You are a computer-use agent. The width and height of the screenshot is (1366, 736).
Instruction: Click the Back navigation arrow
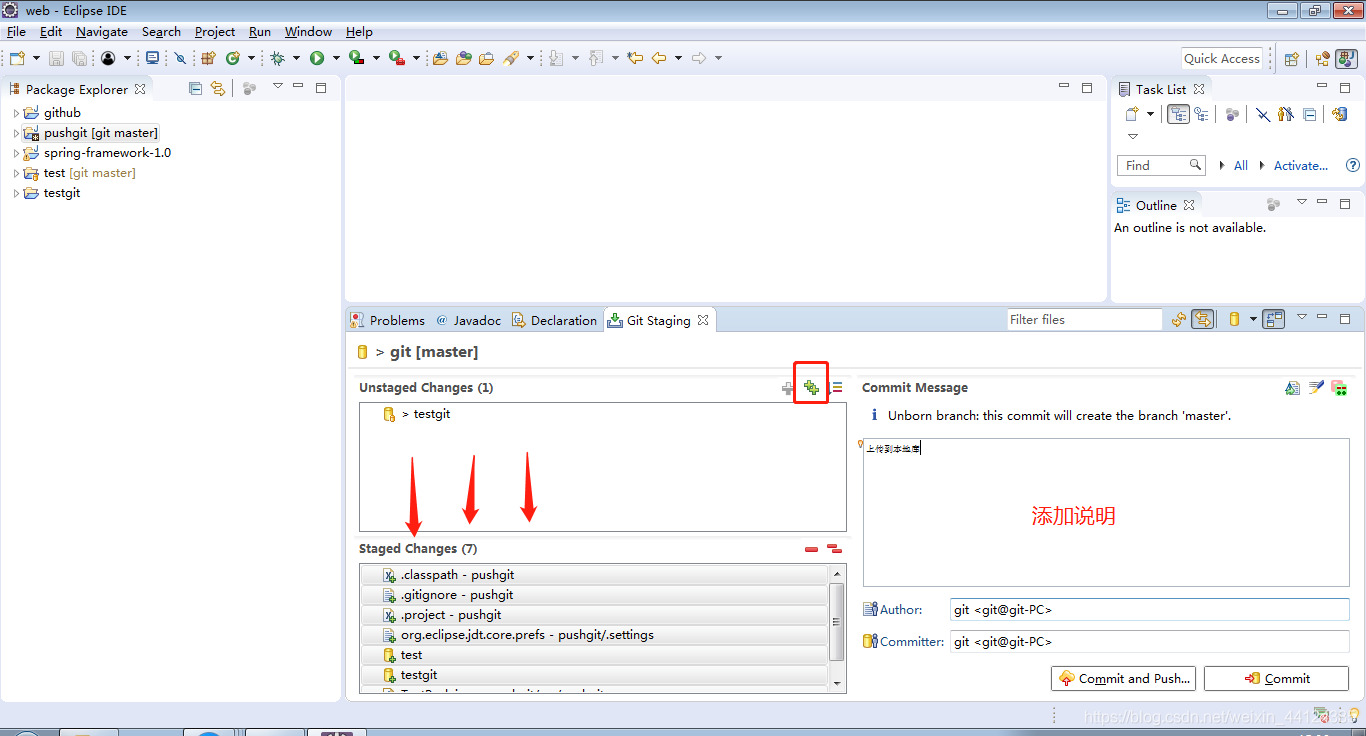click(x=659, y=58)
